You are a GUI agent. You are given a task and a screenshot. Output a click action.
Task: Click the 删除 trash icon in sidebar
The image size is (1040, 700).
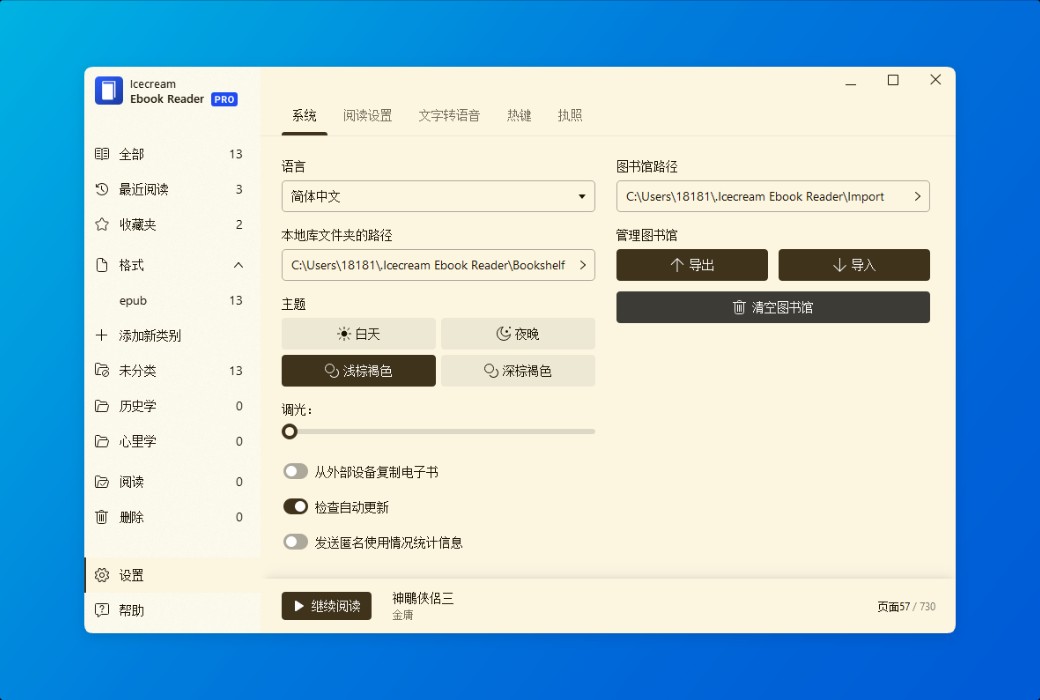[x=101, y=517]
